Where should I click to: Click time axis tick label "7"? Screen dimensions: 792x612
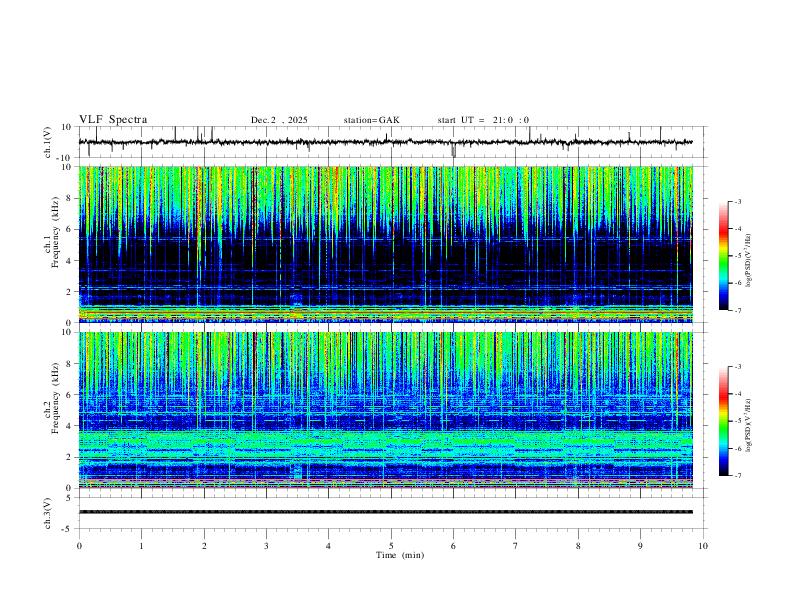click(x=516, y=546)
